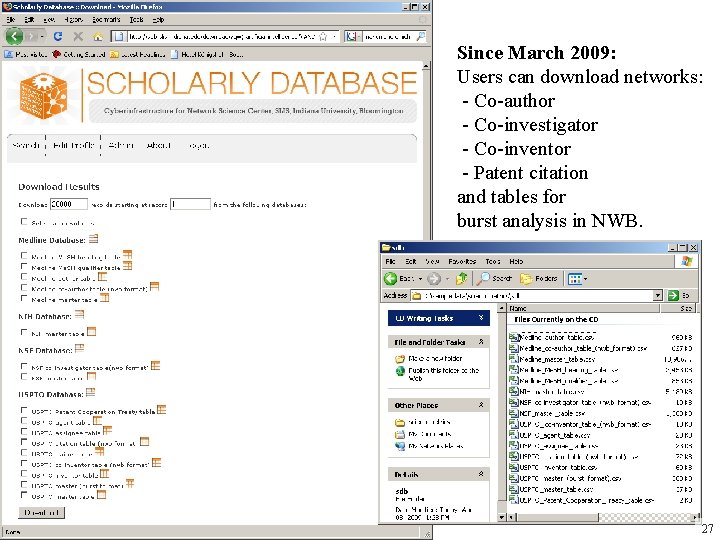Image resolution: width=720 pixels, height=540 pixels.
Task: Check the Medline co-author table (nwb format) checkbox
Action: coord(24,287)
